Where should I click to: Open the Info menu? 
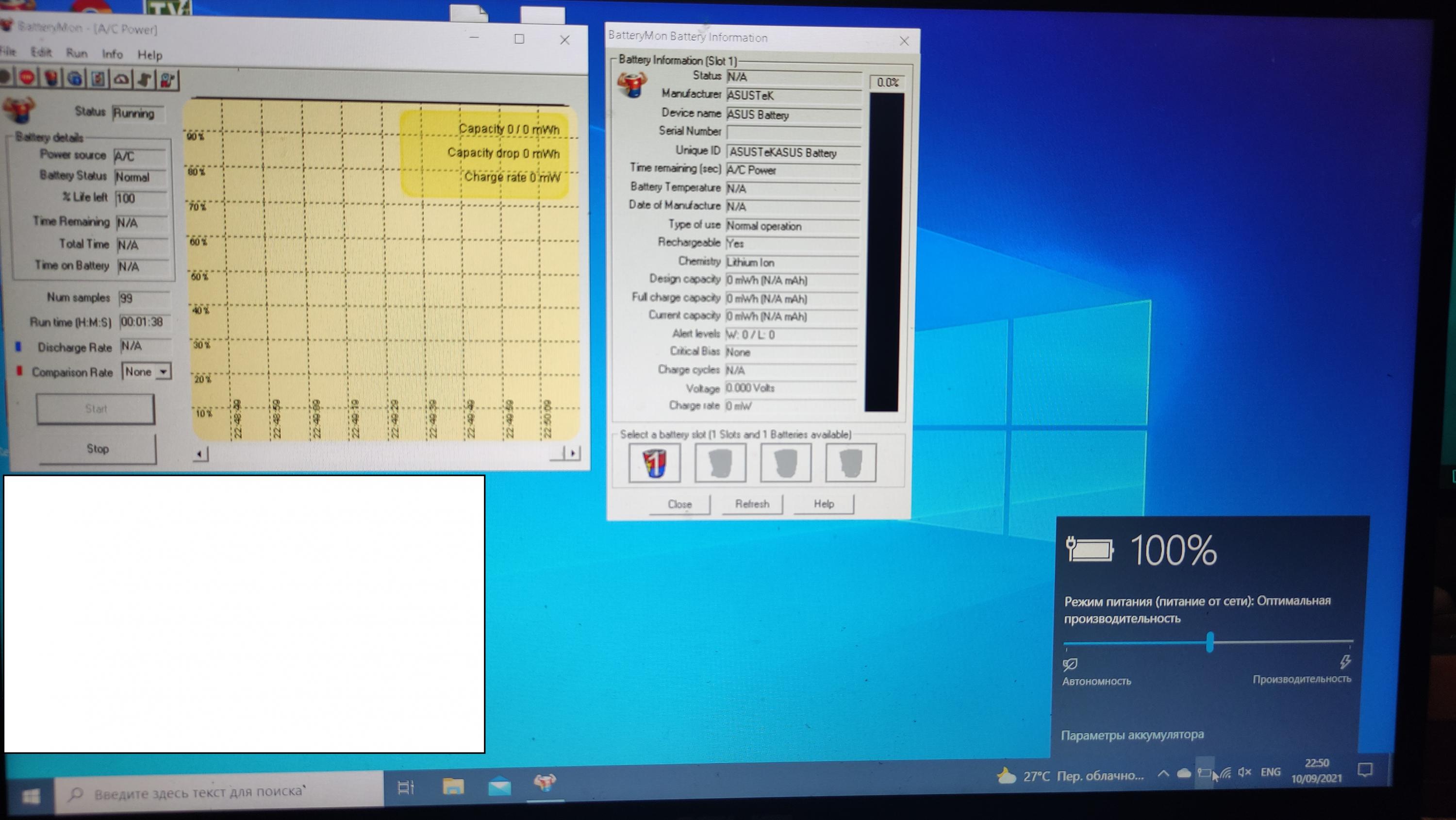(x=112, y=54)
